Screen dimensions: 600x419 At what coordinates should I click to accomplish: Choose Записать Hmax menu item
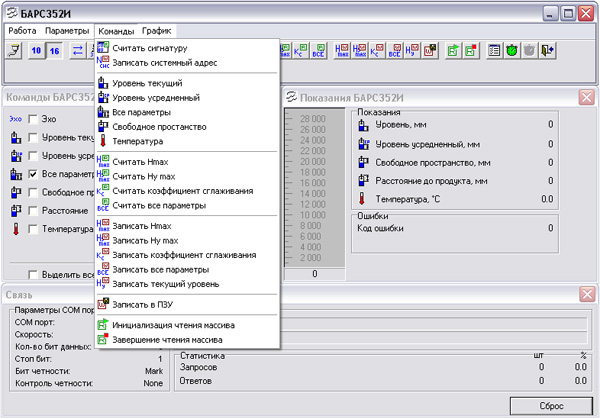coord(188,226)
